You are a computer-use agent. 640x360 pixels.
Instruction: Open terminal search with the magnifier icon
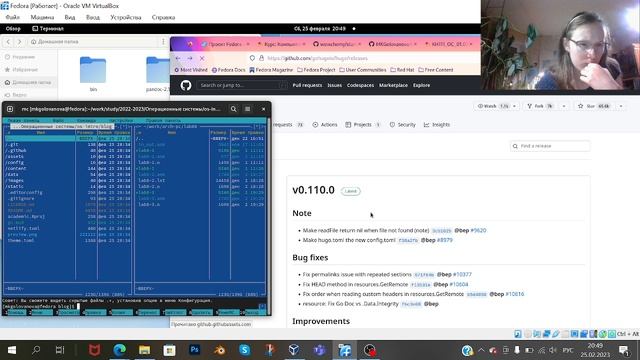pos(233,109)
